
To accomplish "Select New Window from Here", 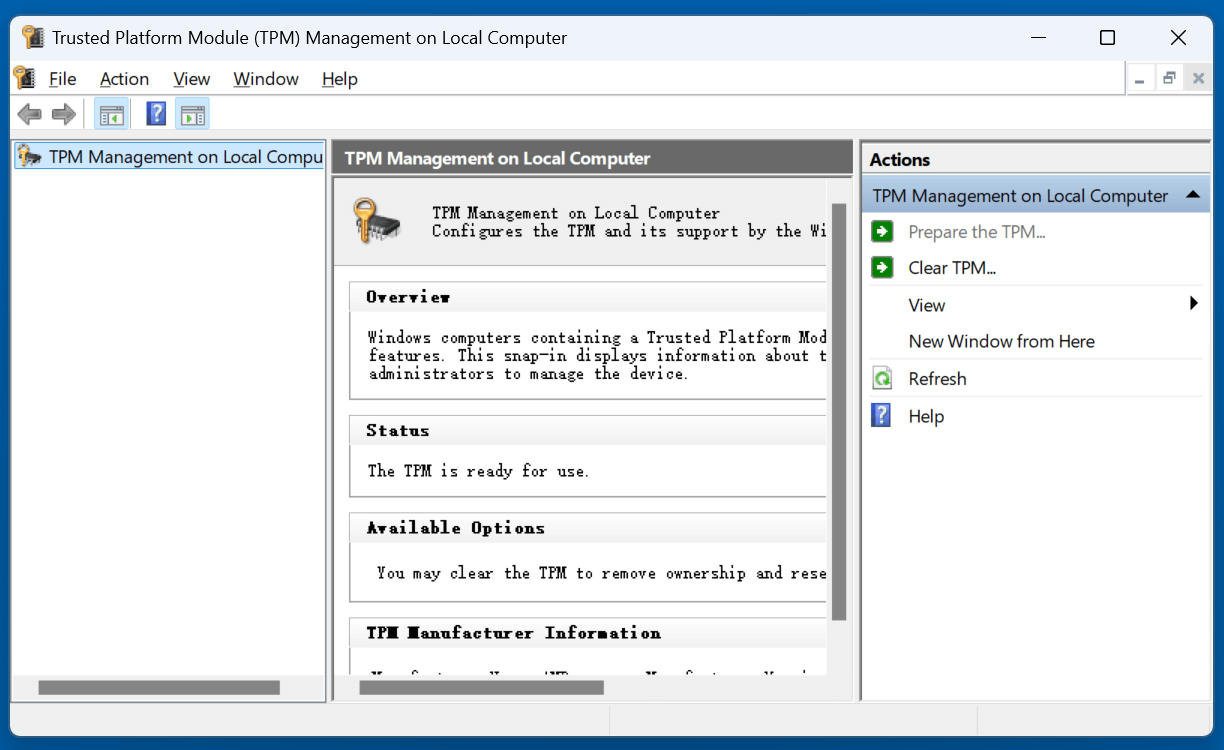I will 1001,342.
